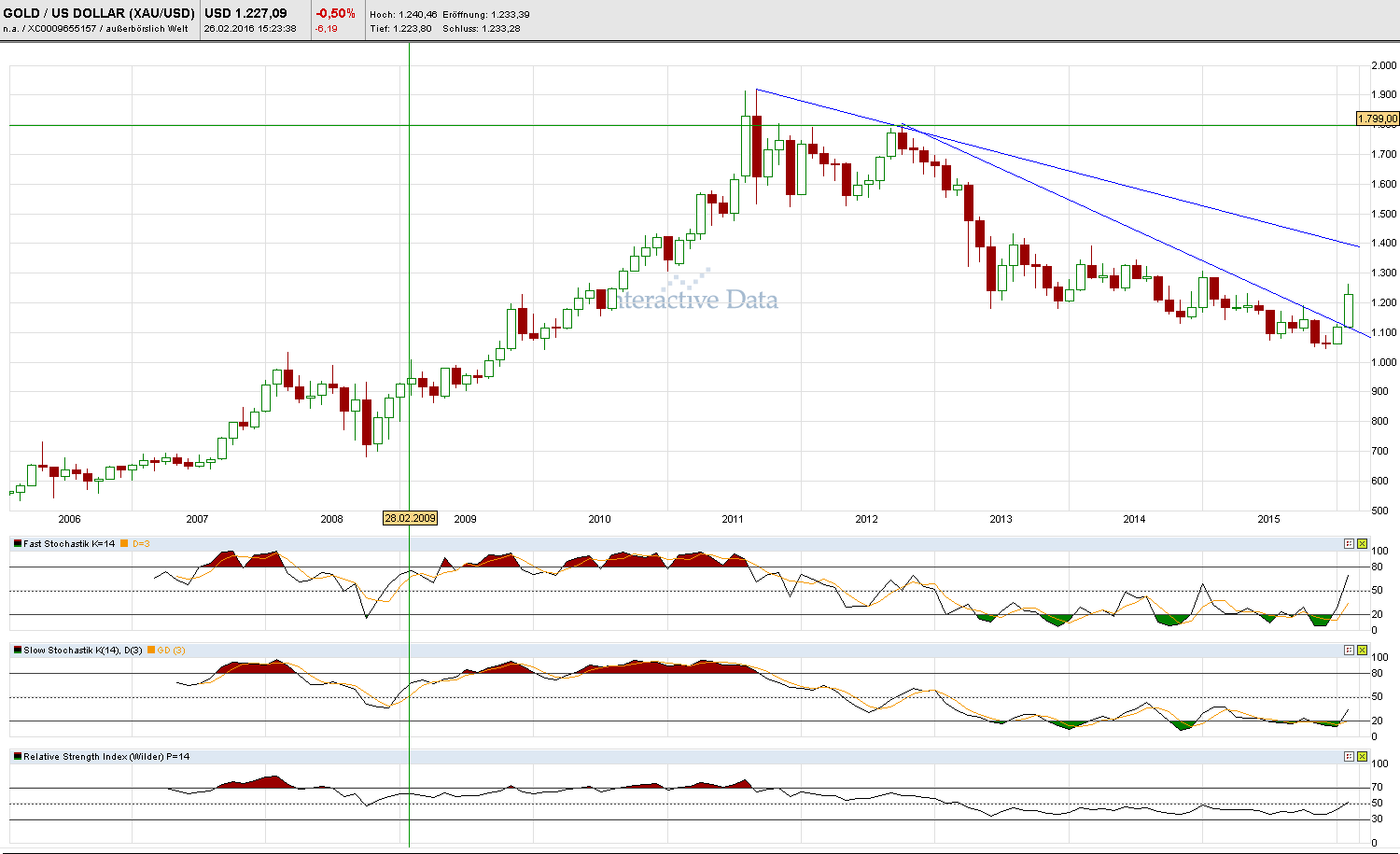Click Relative Strength Index red-green color swatch
Viewport: 1400px width, 854px height.
(18, 756)
